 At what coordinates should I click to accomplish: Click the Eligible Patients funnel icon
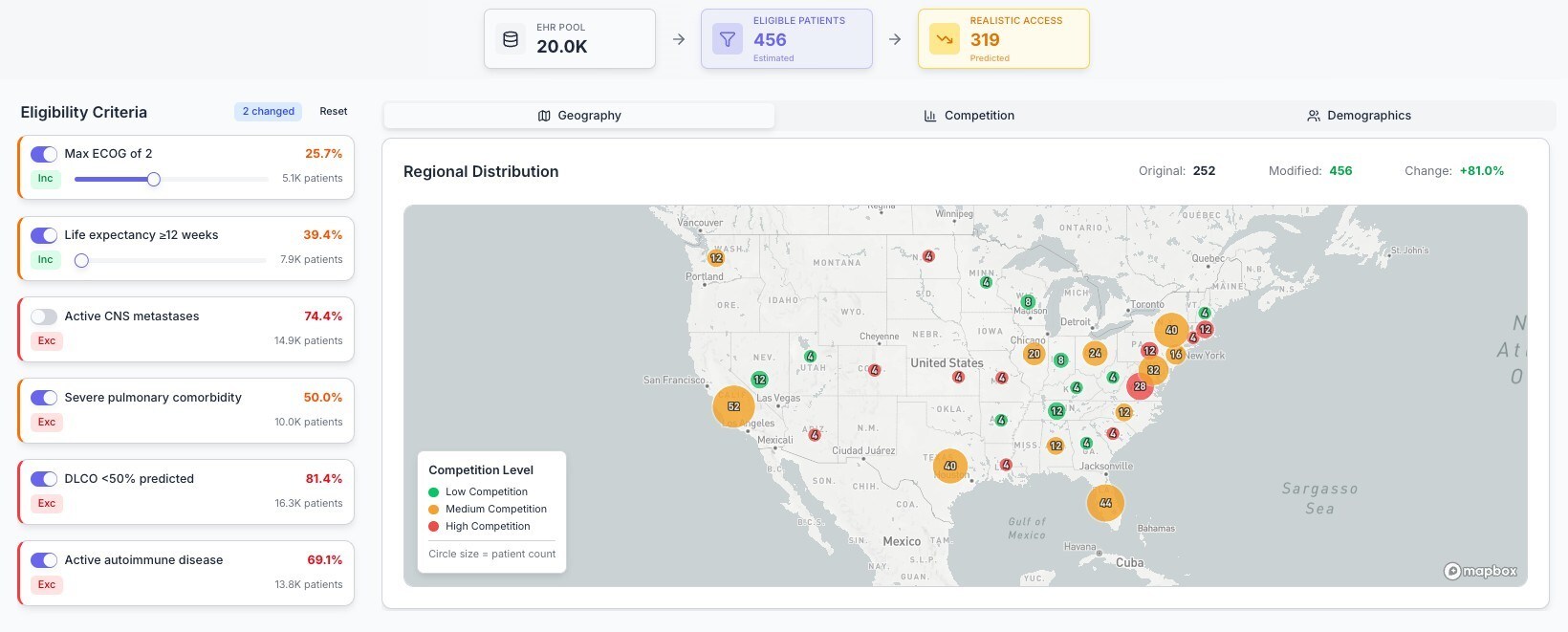(728, 39)
